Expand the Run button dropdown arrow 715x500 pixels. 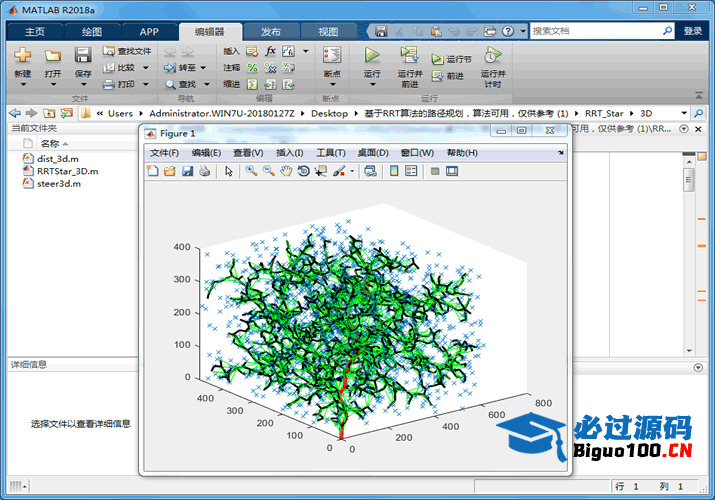372,85
